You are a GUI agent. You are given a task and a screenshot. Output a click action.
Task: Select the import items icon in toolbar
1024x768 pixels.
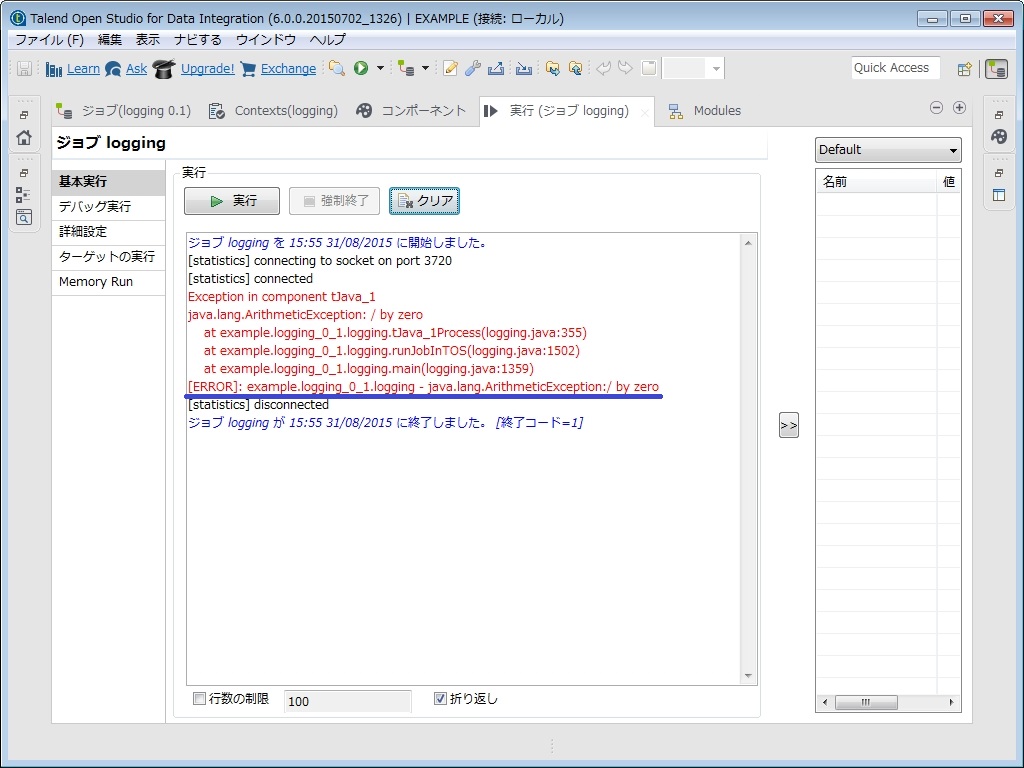tap(525, 68)
